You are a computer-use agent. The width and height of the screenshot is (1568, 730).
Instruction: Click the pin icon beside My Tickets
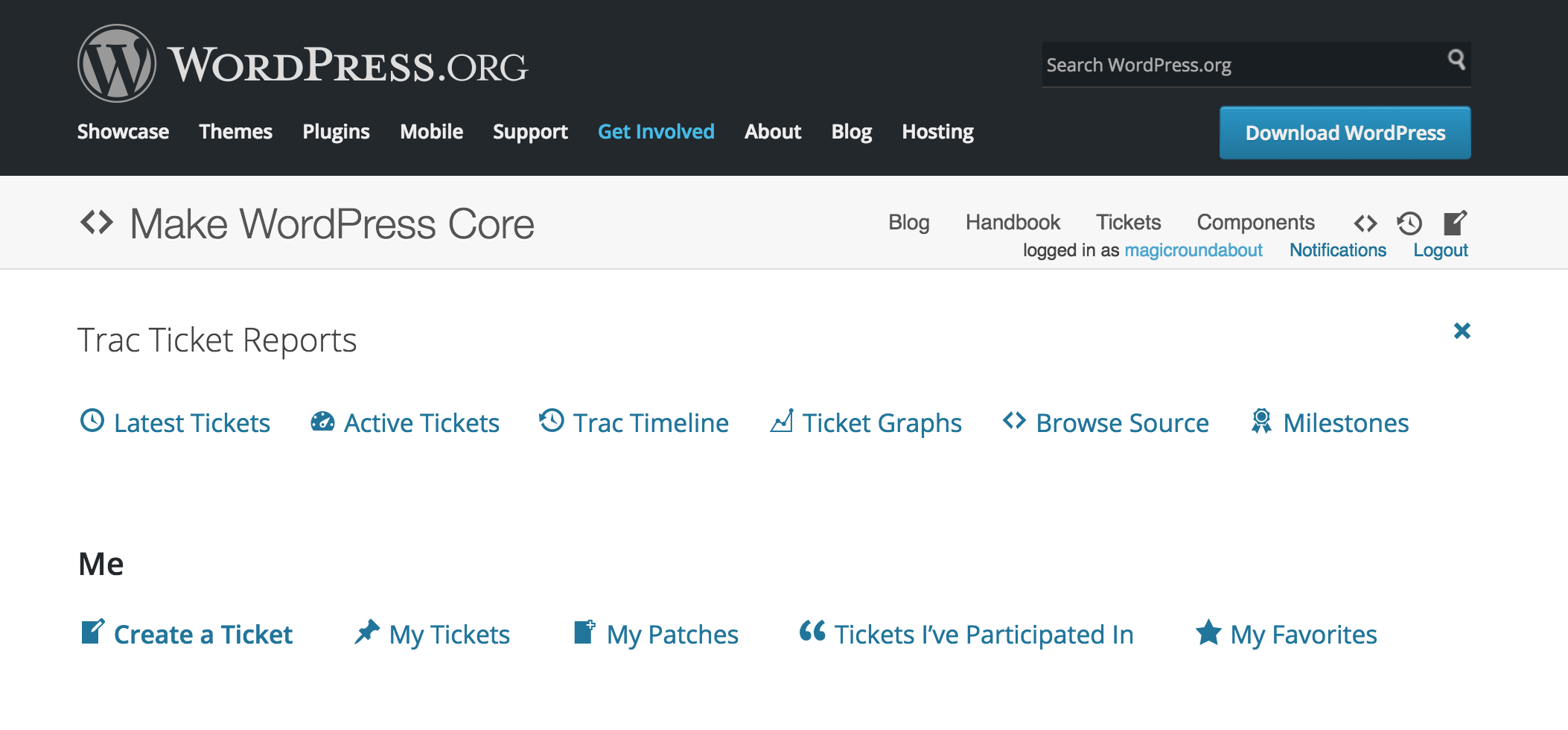(x=367, y=632)
